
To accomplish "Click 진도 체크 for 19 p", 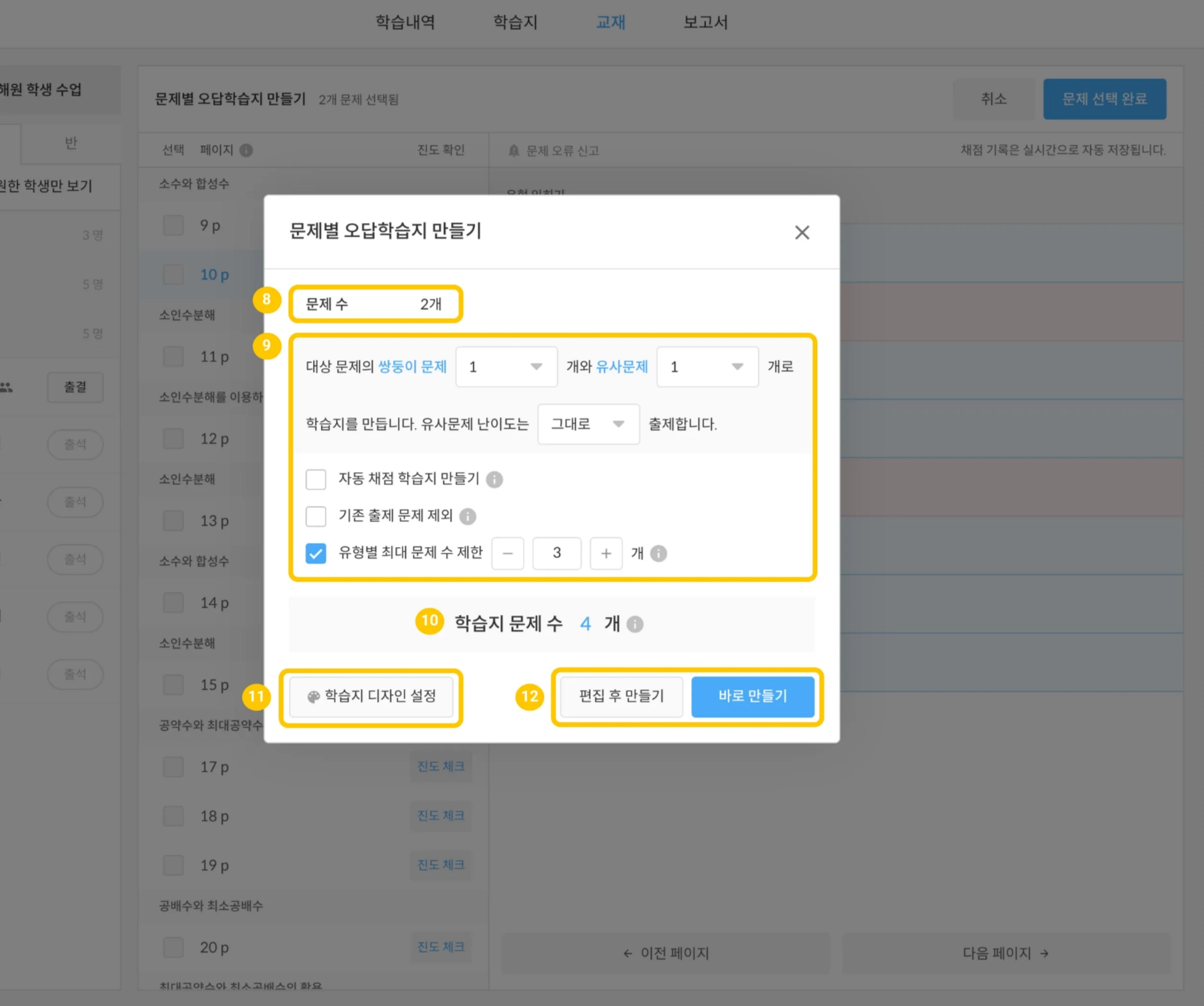I will coord(441,865).
